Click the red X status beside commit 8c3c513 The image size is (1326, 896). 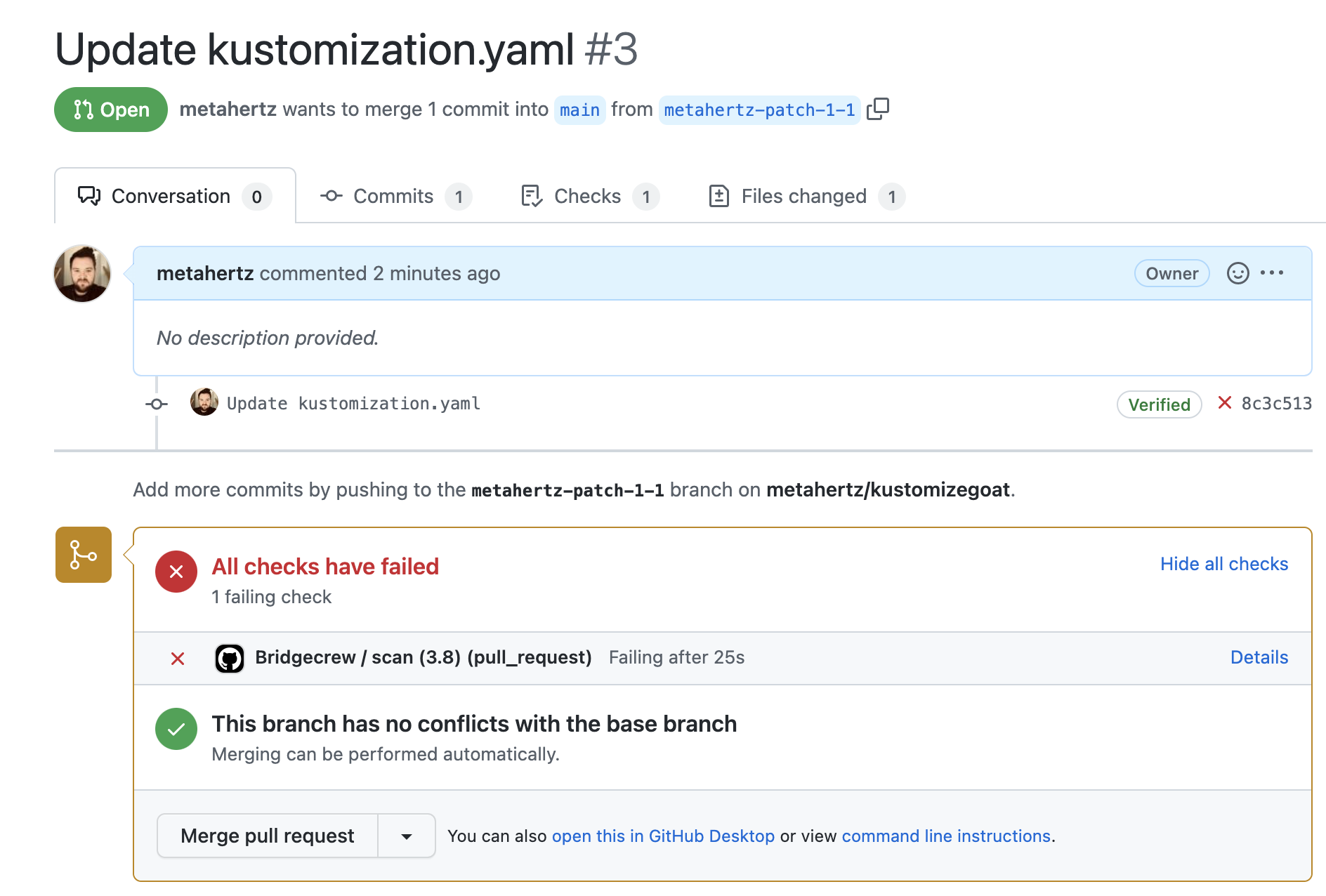coord(1225,402)
